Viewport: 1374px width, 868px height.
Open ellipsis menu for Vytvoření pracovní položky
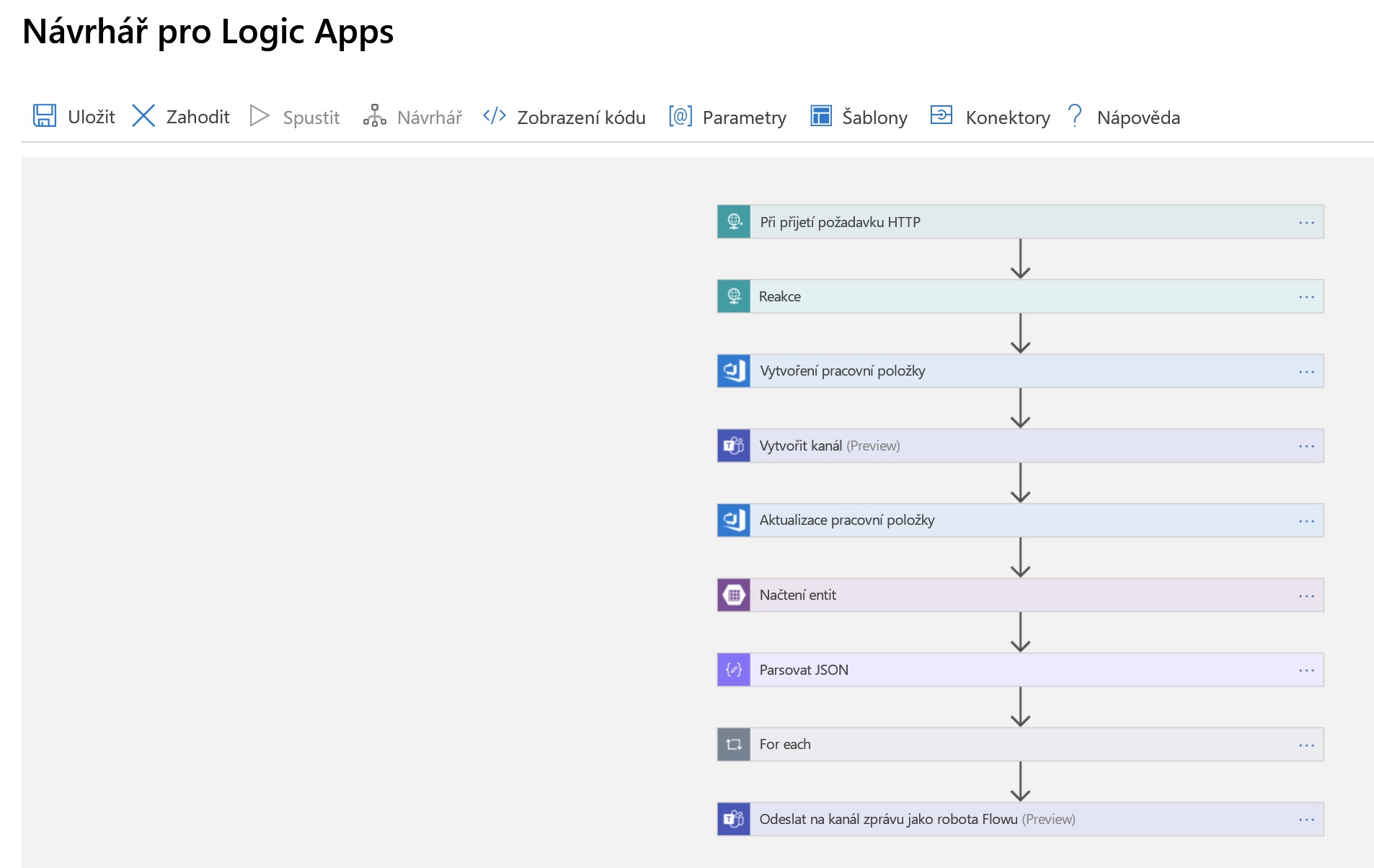[x=1306, y=372]
